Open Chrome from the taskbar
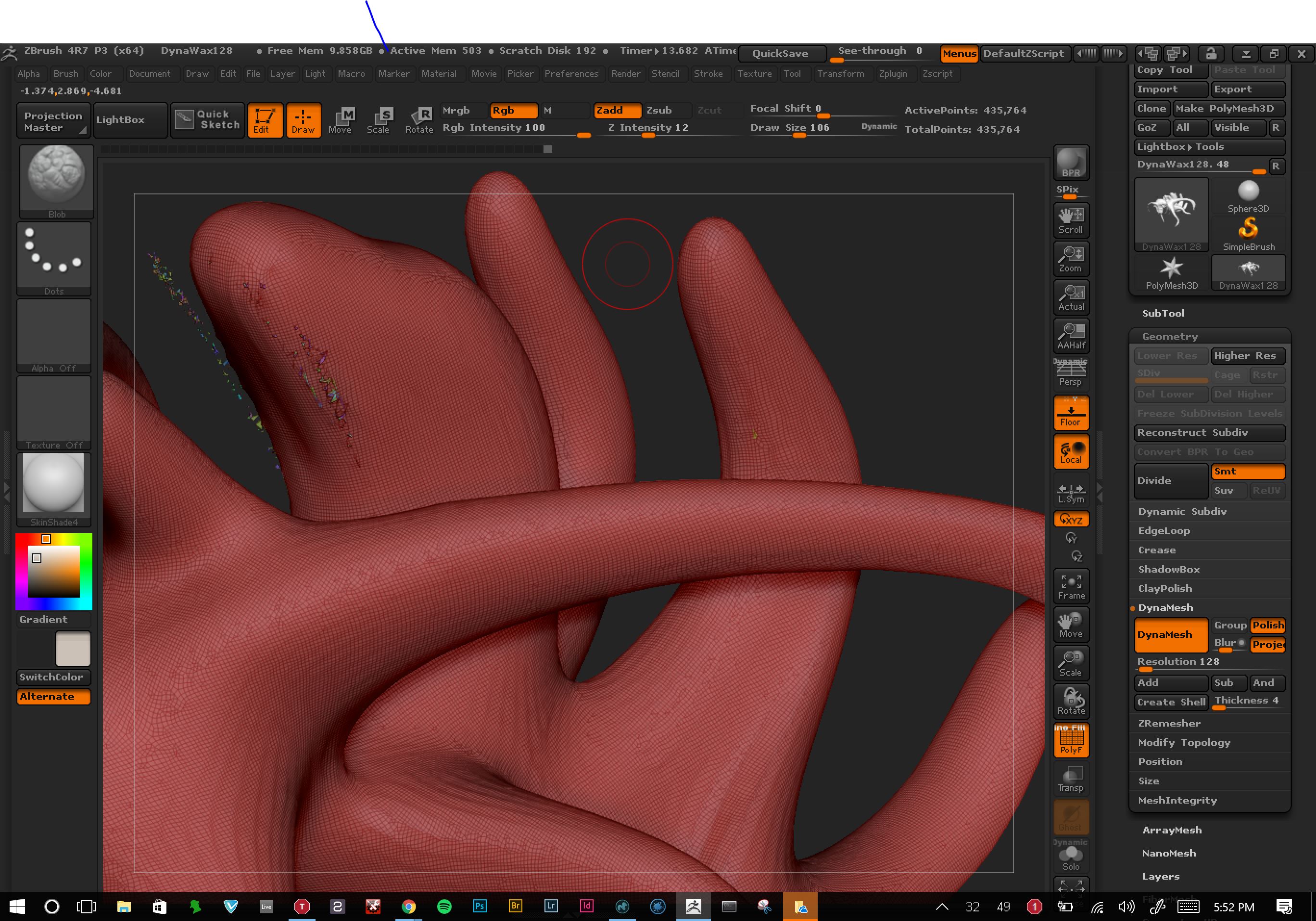1316x921 pixels. (409, 906)
